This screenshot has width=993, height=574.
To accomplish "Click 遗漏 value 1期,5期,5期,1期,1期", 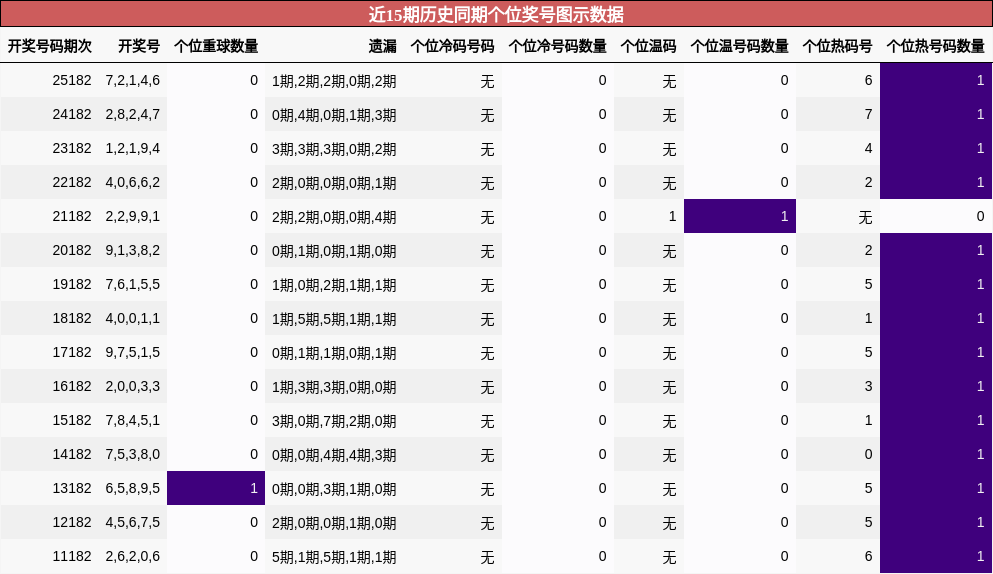I will 334,319.
